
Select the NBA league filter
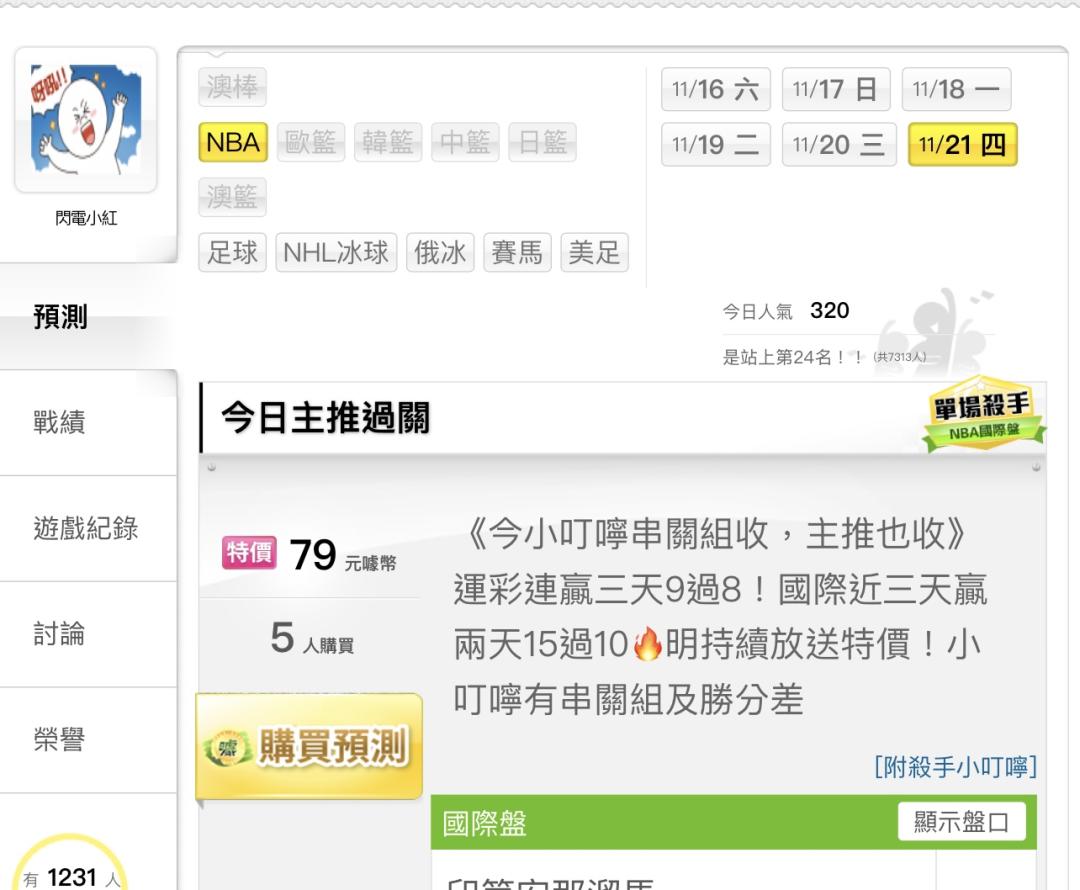pyautogui.click(x=233, y=143)
